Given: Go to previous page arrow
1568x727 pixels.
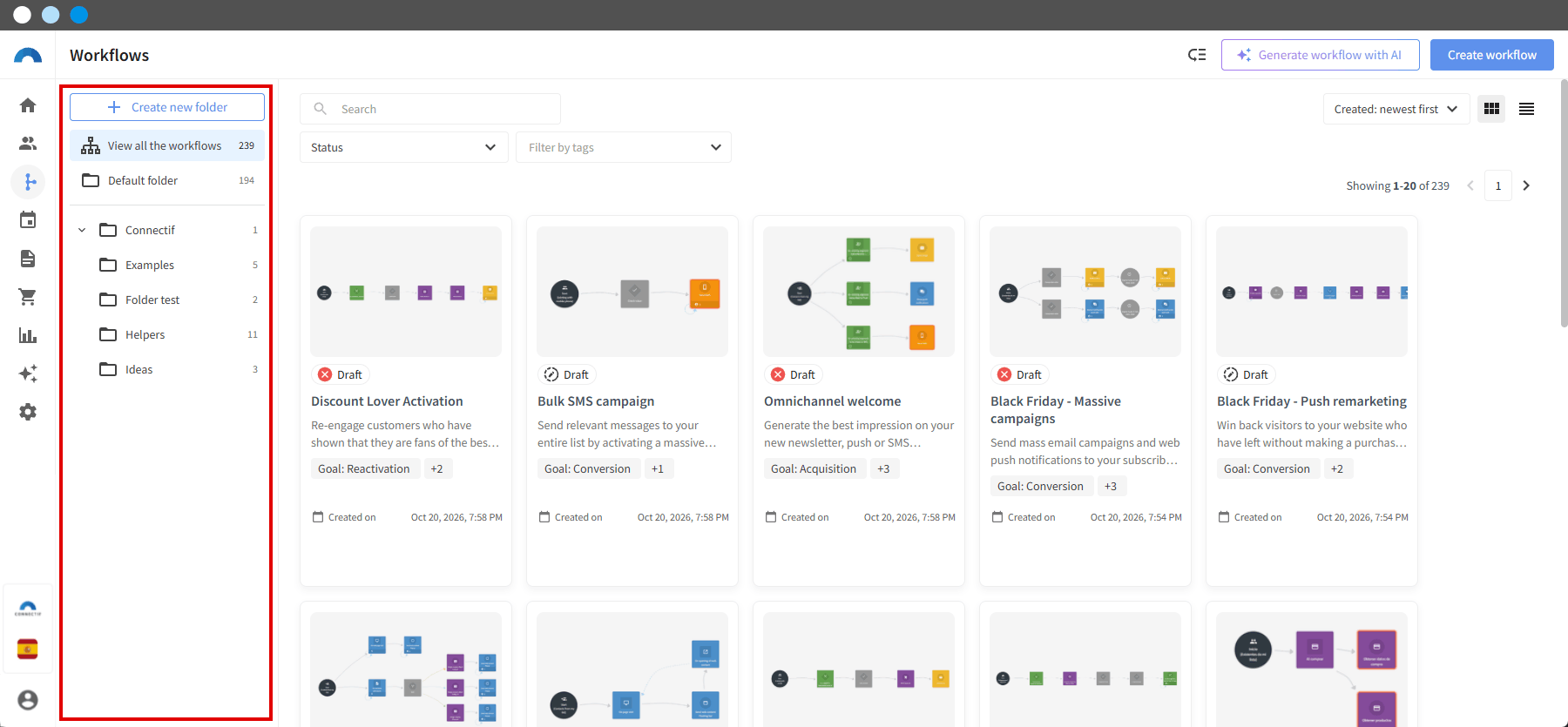Looking at the screenshot, I should coord(1470,185).
